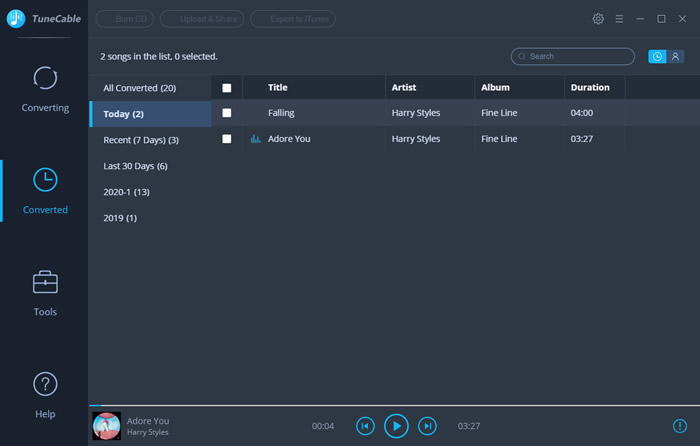Minimize the TuneCable window

tap(640, 19)
